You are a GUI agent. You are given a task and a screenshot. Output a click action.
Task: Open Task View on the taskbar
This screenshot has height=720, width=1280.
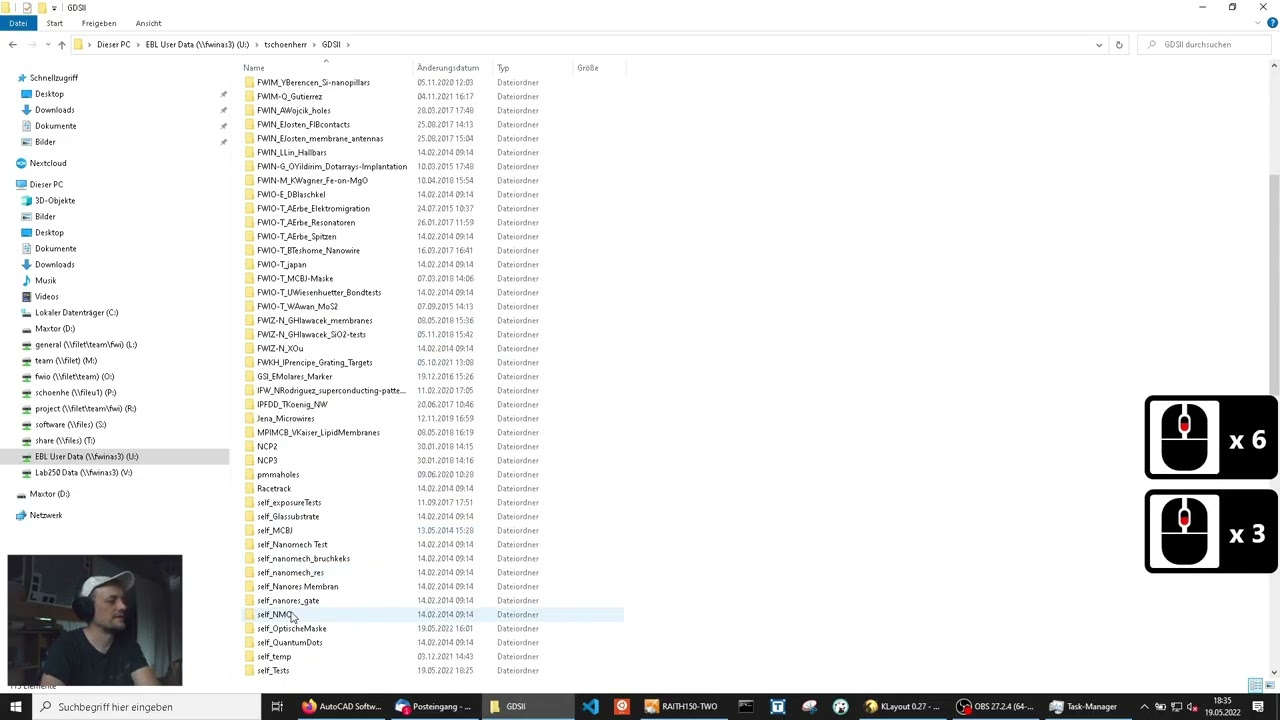pos(277,707)
